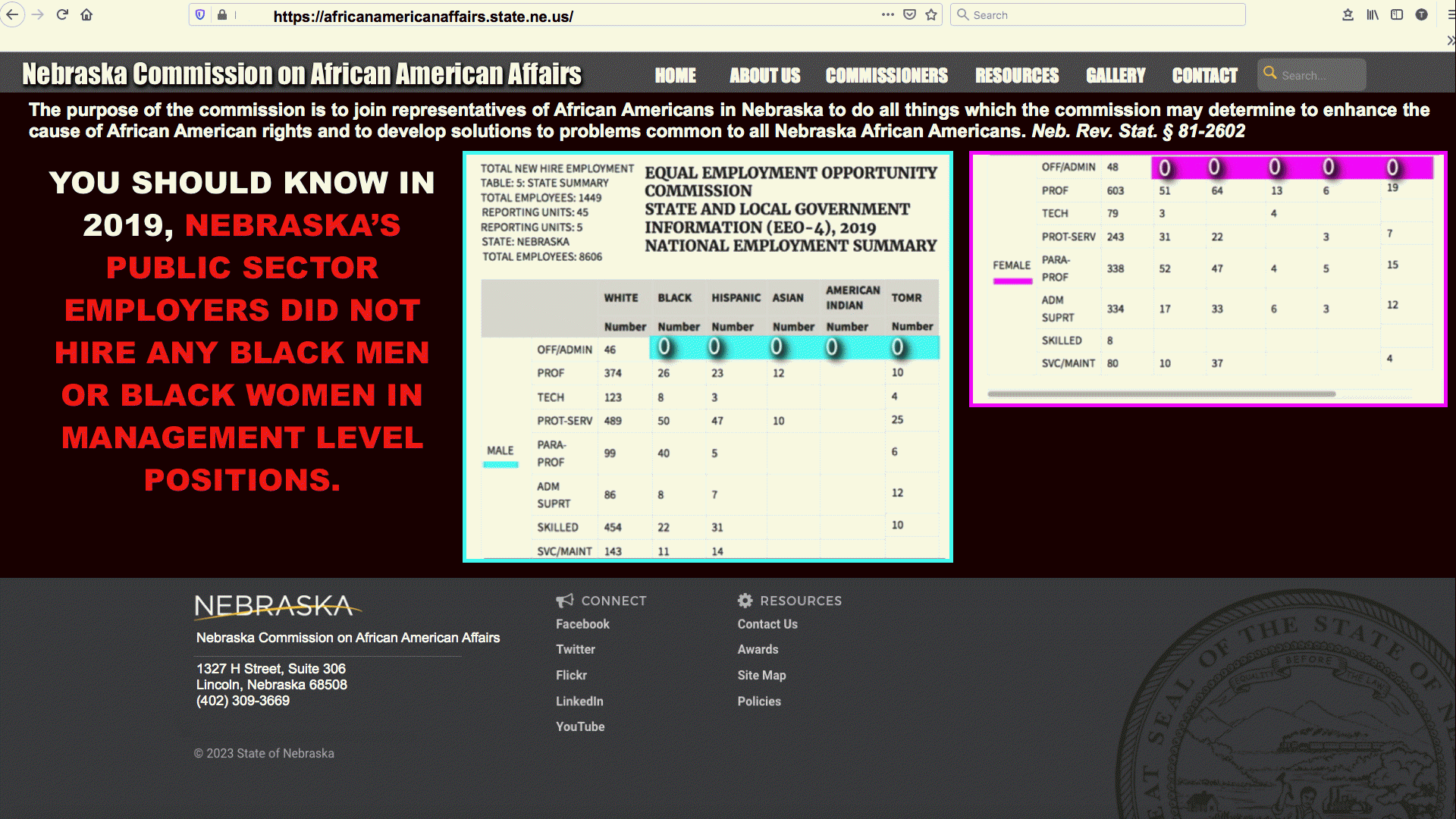The image size is (1456, 819).
Task: Open tracking protection shield icon
Action: pyautogui.click(x=200, y=15)
